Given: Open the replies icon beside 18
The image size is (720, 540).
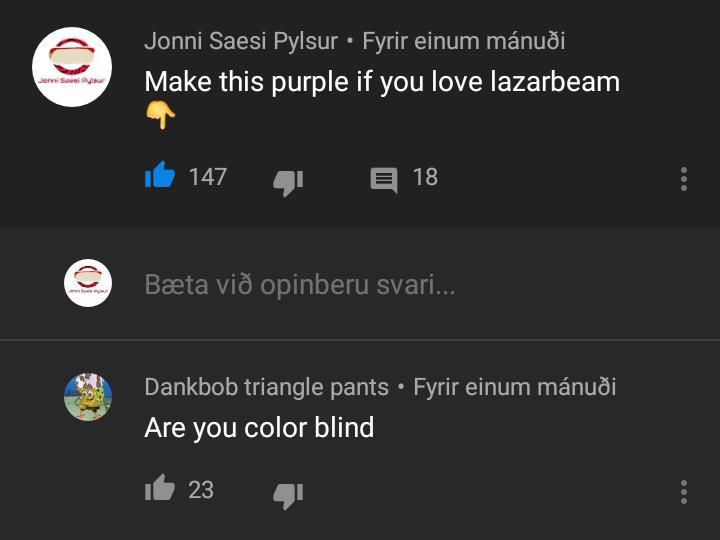Looking at the screenshot, I should (384, 180).
